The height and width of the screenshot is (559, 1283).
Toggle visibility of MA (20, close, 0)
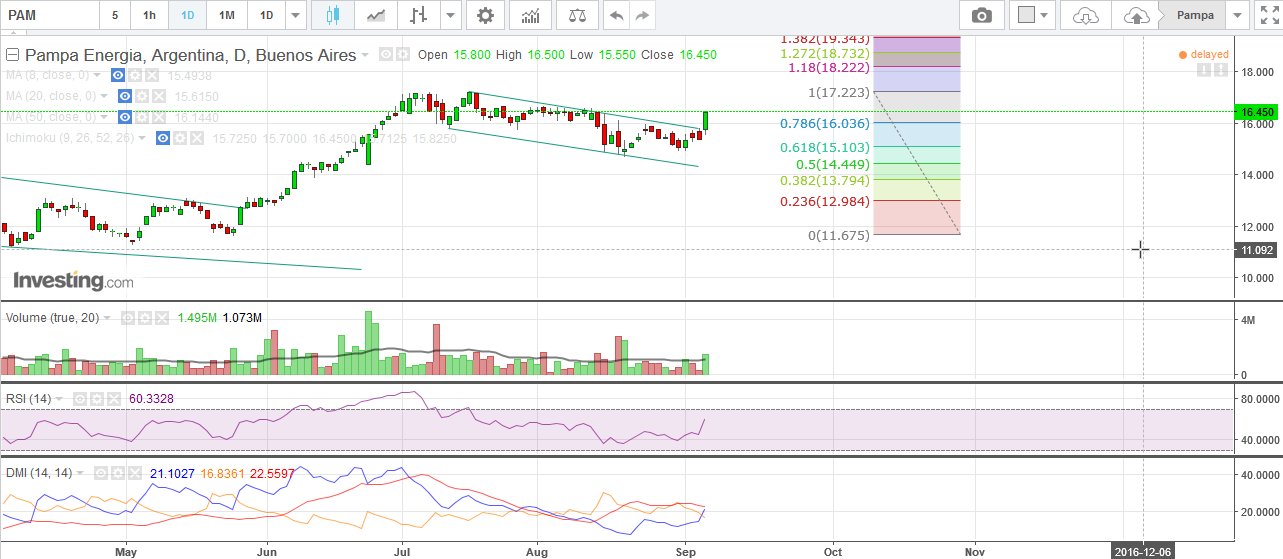[125, 96]
